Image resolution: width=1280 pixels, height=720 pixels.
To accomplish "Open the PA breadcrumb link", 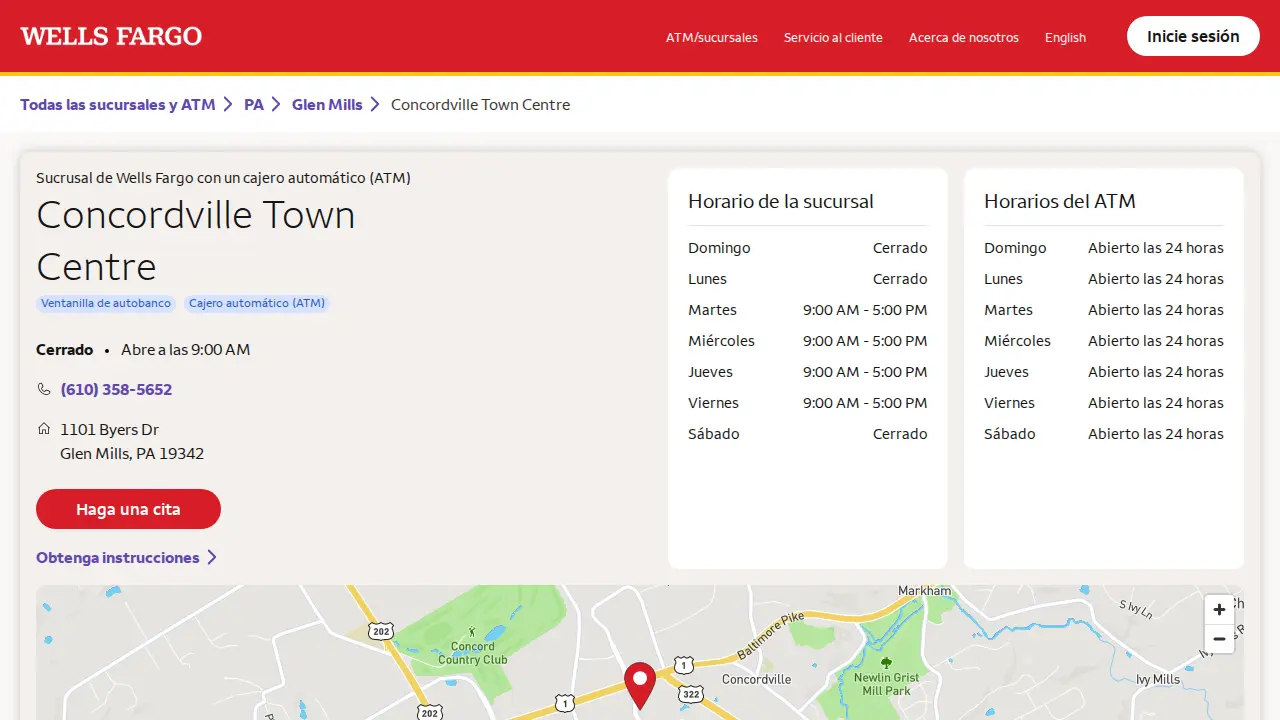I will tap(254, 104).
